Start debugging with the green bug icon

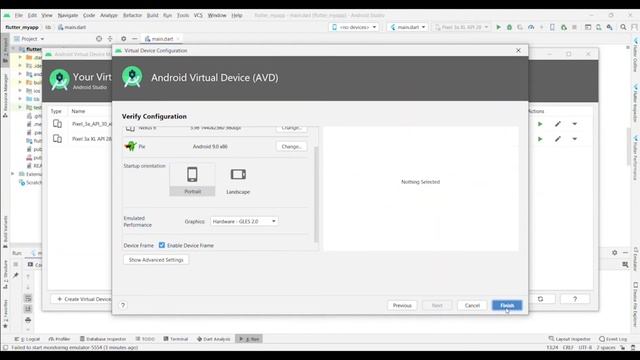click(509, 27)
